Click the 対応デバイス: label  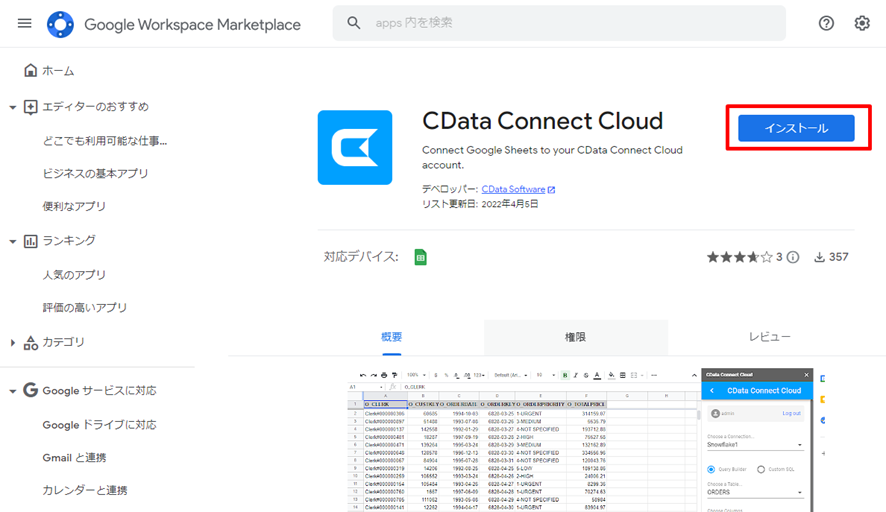[x=361, y=257]
